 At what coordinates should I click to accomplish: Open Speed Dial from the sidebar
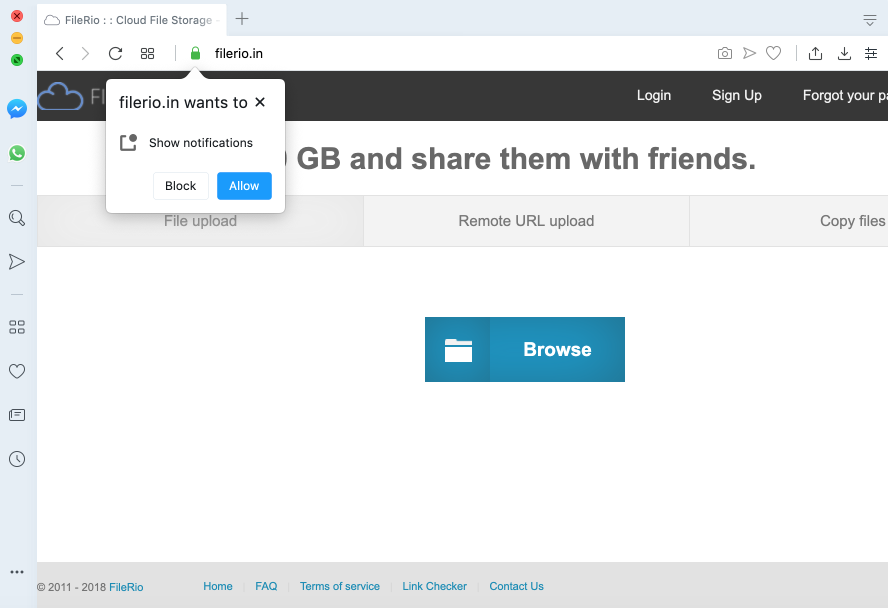17,327
